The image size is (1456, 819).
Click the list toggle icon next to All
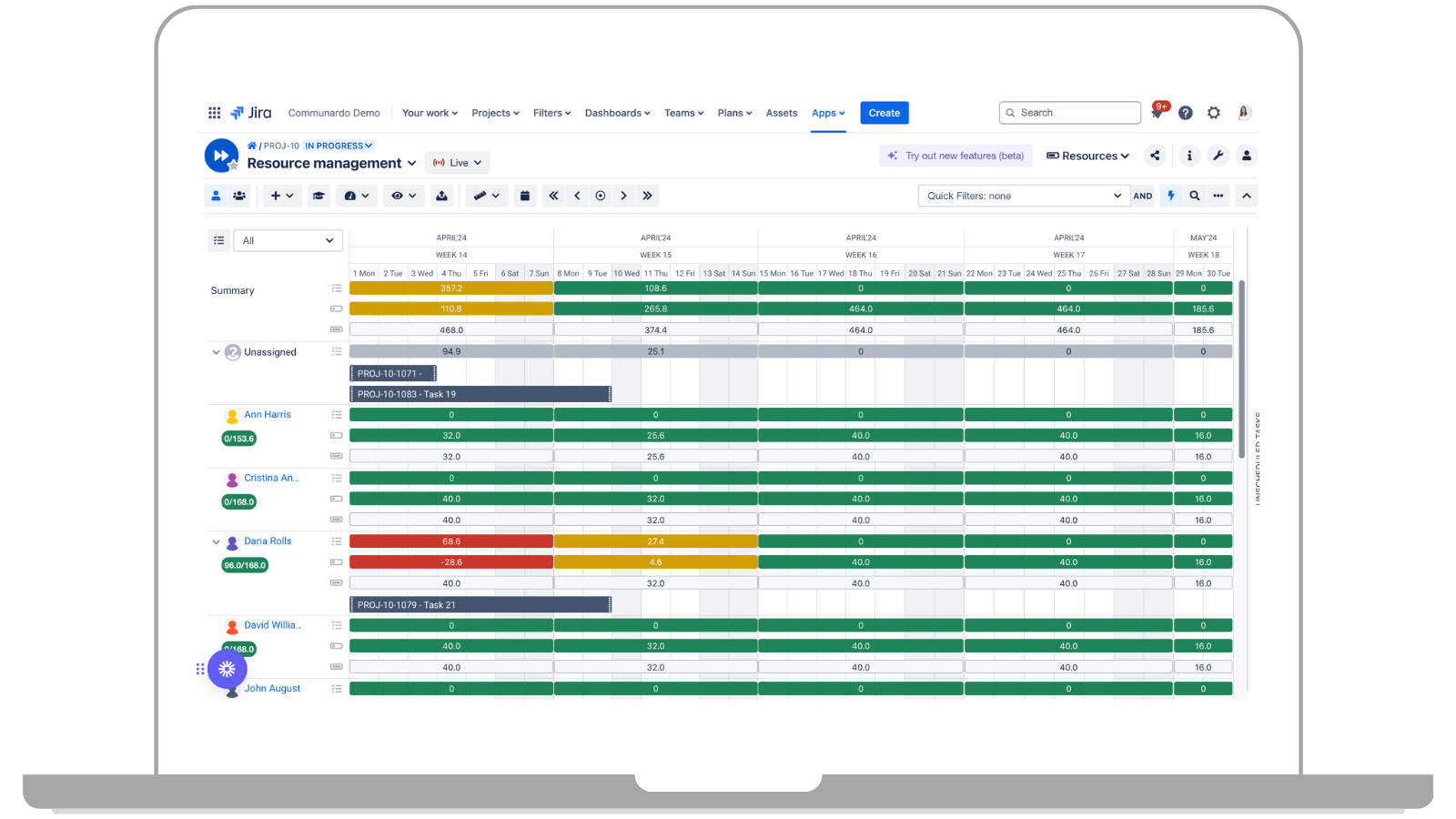pyautogui.click(x=219, y=240)
